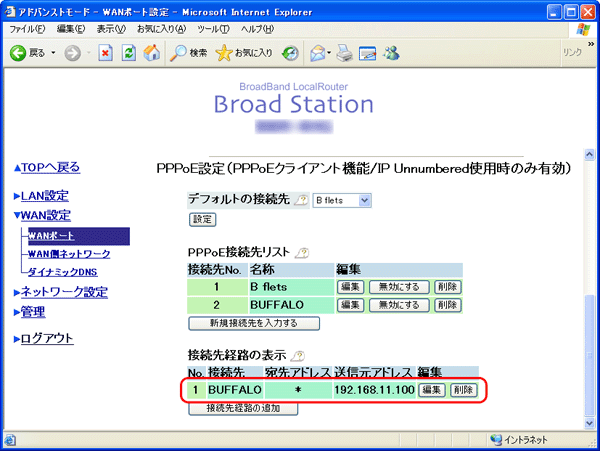
Task: Click the TOPへ戻る link
Action: (50, 168)
